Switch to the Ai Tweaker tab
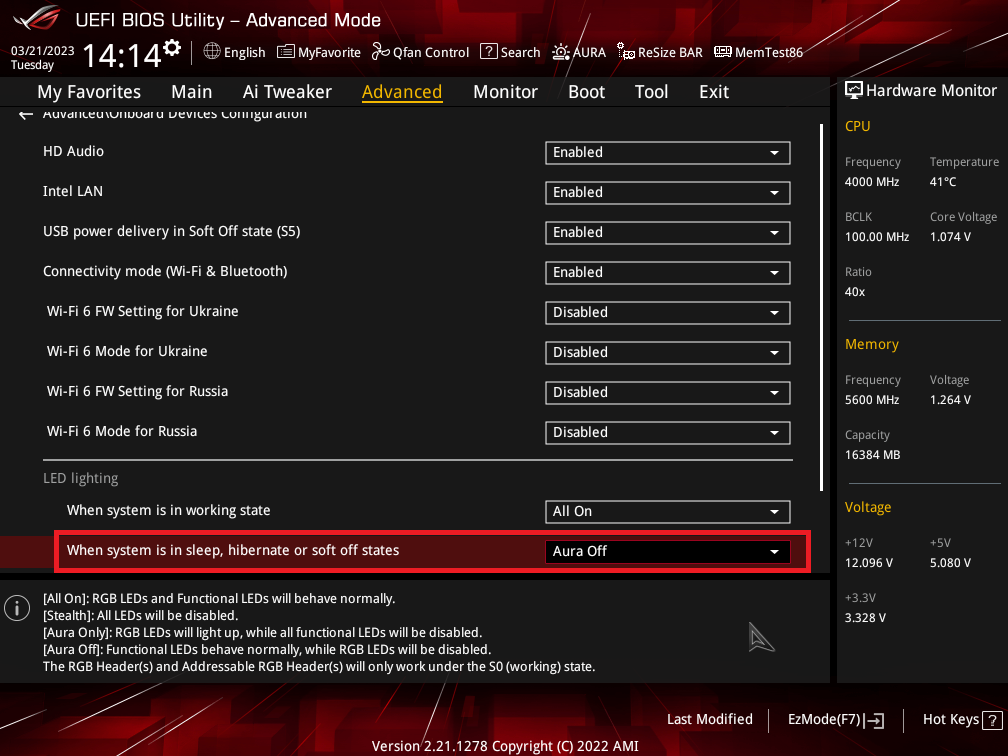Screen dimensions: 1008x756 [287, 91]
